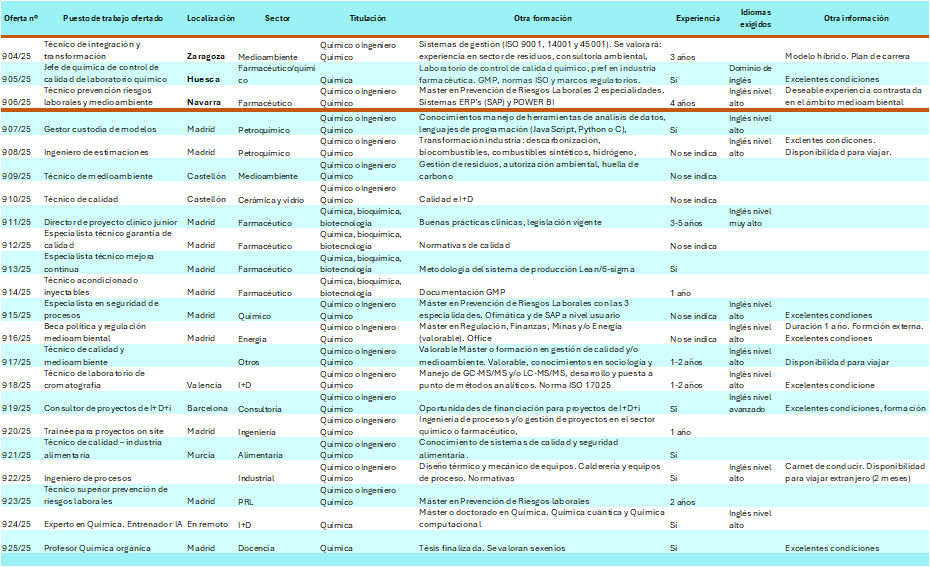
Task: Click the "3-5 años" experience cell
Action: [x=687, y=223]
